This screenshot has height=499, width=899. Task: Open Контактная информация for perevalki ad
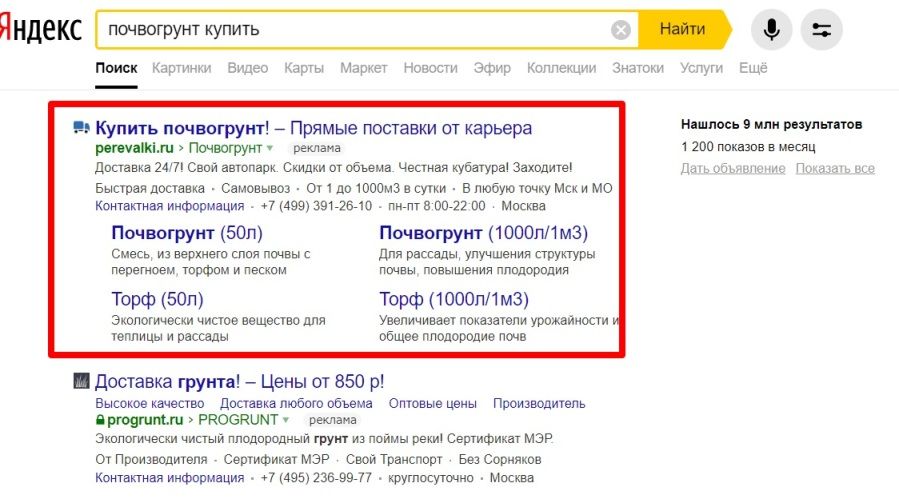coord(170,206)
